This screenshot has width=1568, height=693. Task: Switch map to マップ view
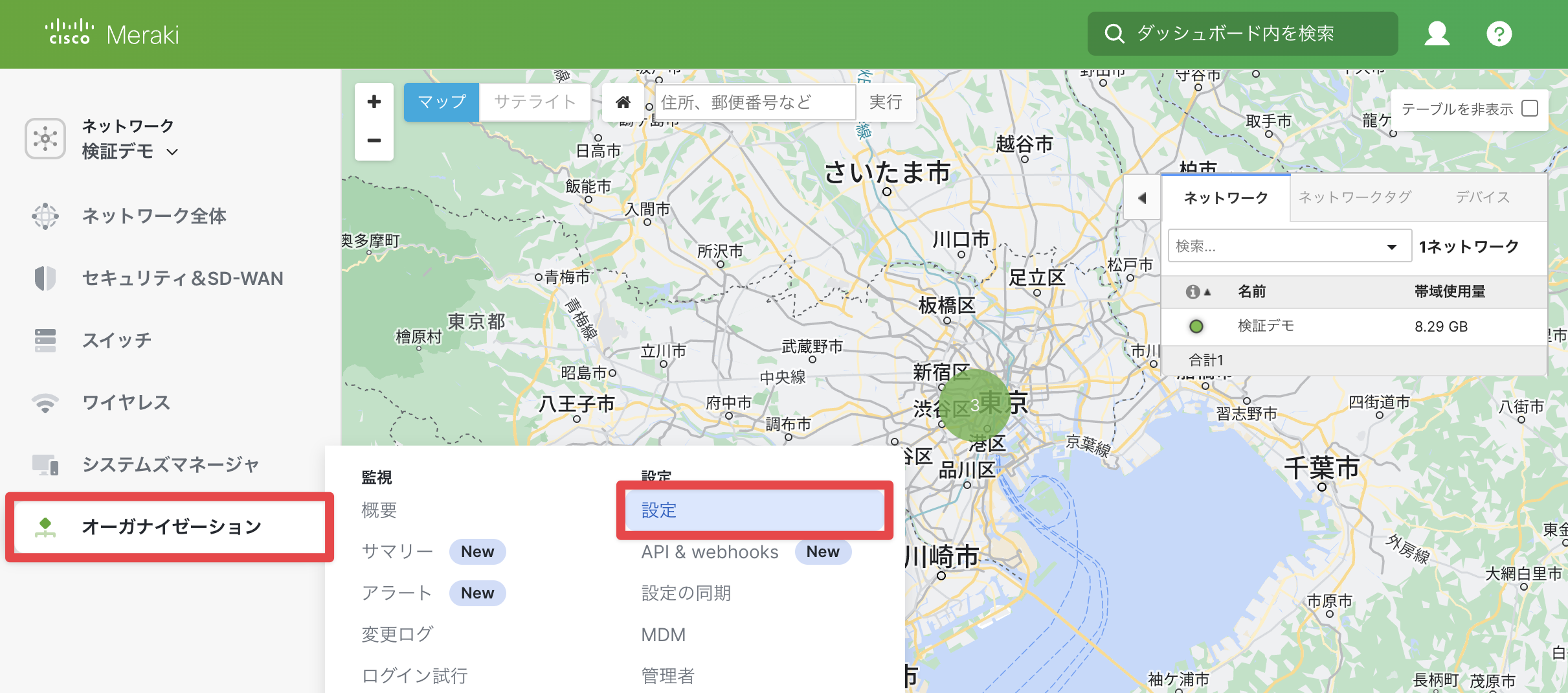coord(442,102)
